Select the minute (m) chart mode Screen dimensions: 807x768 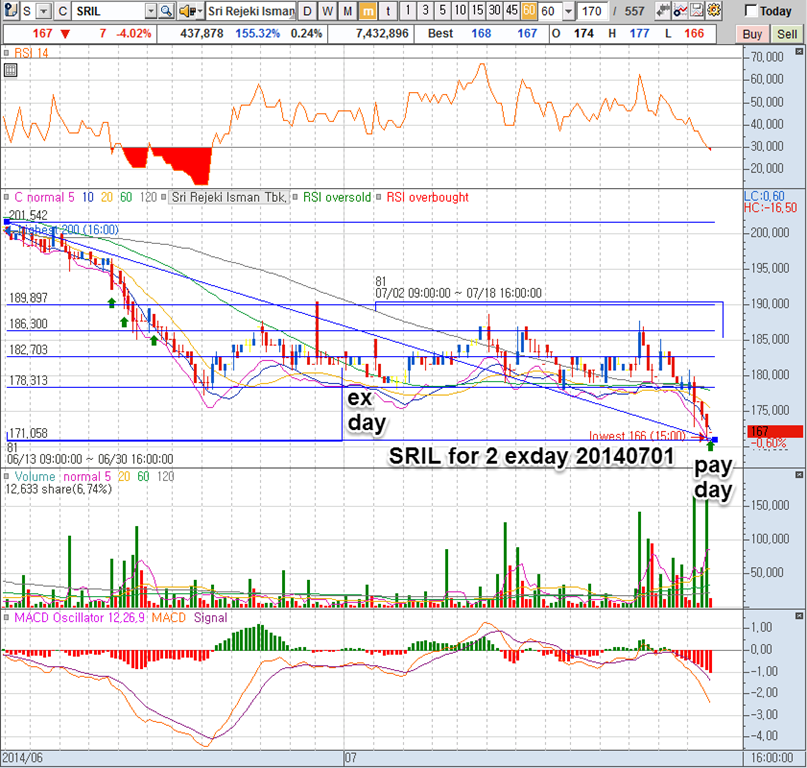(368, 11)
